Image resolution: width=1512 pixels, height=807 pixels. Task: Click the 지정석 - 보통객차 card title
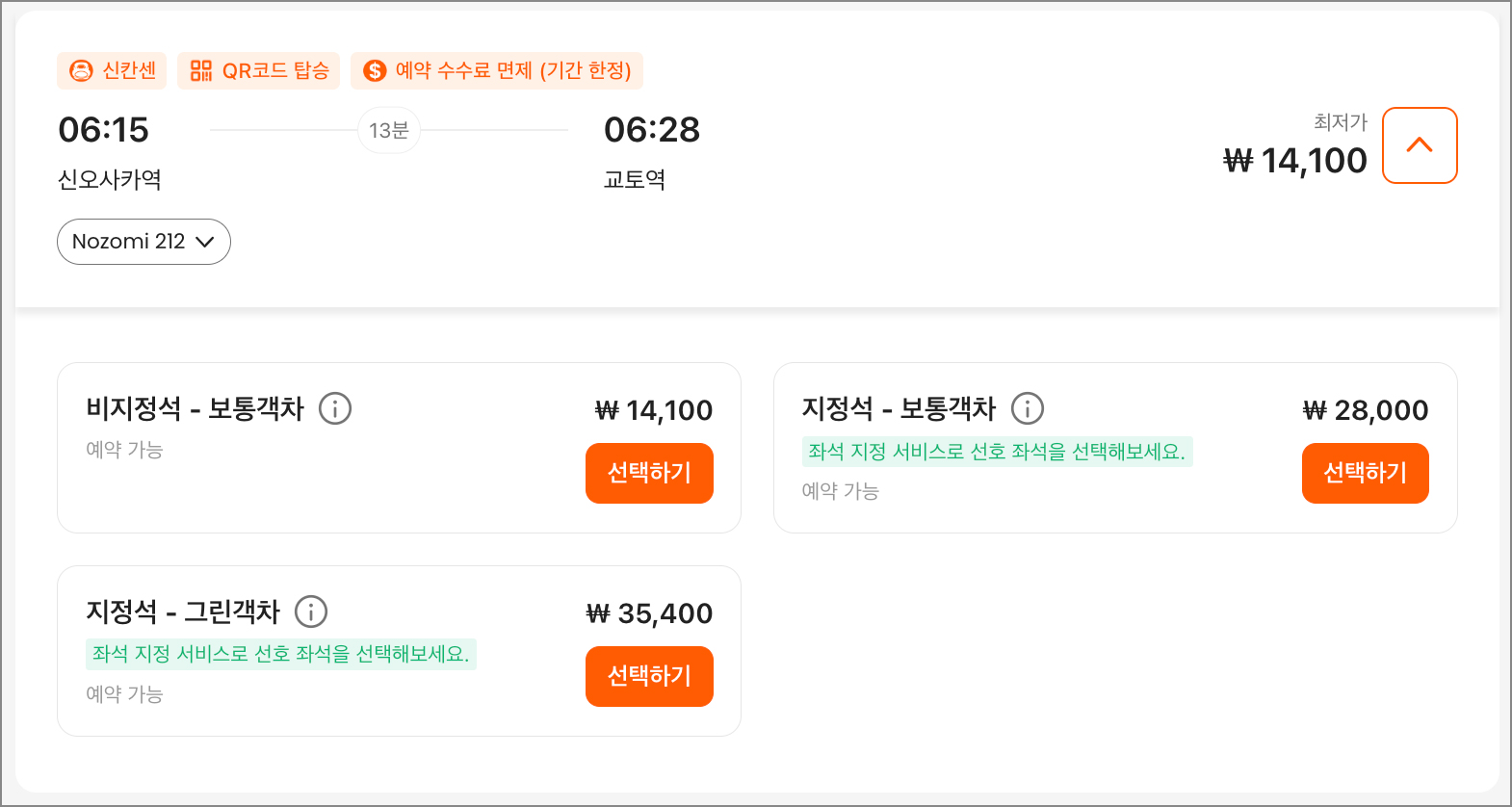tap(899, 408)
